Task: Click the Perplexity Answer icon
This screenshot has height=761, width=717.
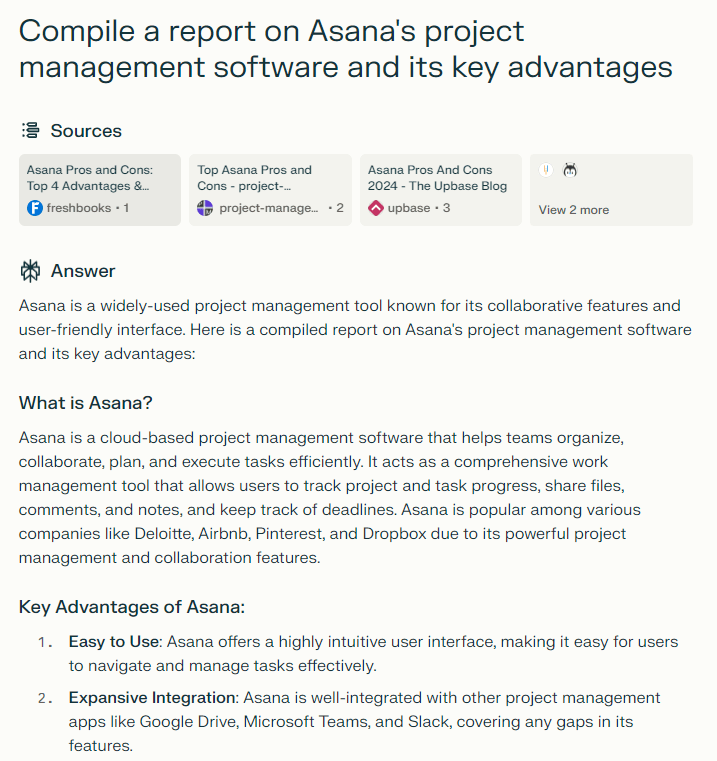Action: [x=31, y=271]
